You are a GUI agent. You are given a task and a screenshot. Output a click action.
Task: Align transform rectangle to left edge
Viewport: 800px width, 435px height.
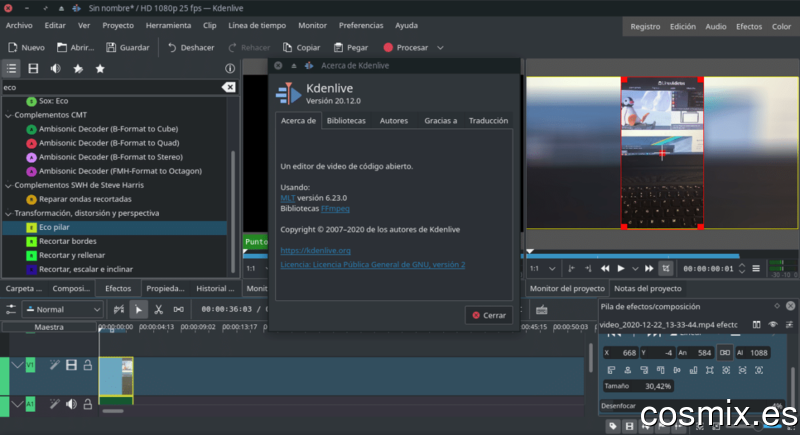click(611, 370)
